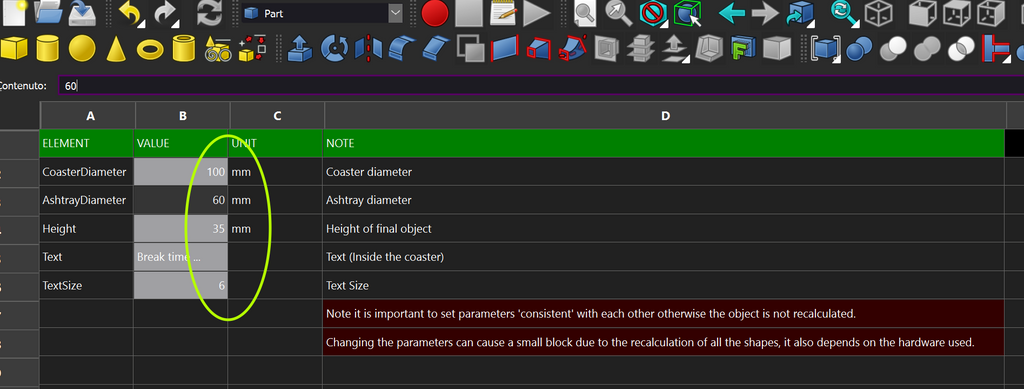This screenshot has height=389, width=1024.
Task: Create a Cylinder primitive
Action: tap(47, 48)
